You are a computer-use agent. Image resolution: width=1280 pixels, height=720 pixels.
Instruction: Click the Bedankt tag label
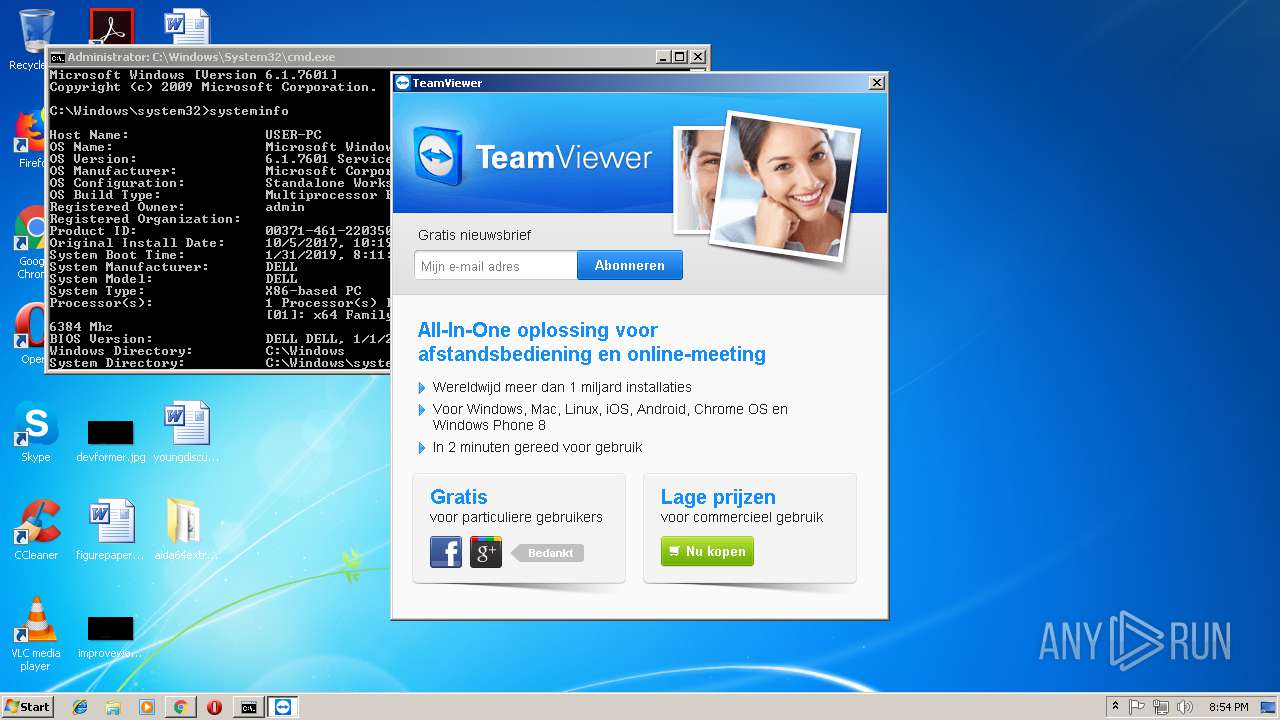[x=547, y=553]
